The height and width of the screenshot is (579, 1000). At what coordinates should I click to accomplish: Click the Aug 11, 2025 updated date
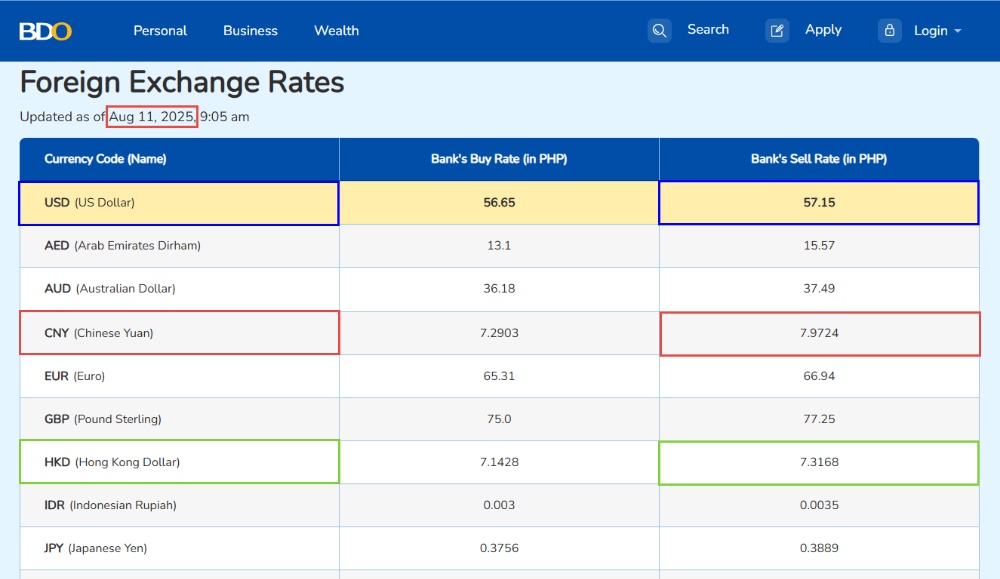click(x=152, y=117)
